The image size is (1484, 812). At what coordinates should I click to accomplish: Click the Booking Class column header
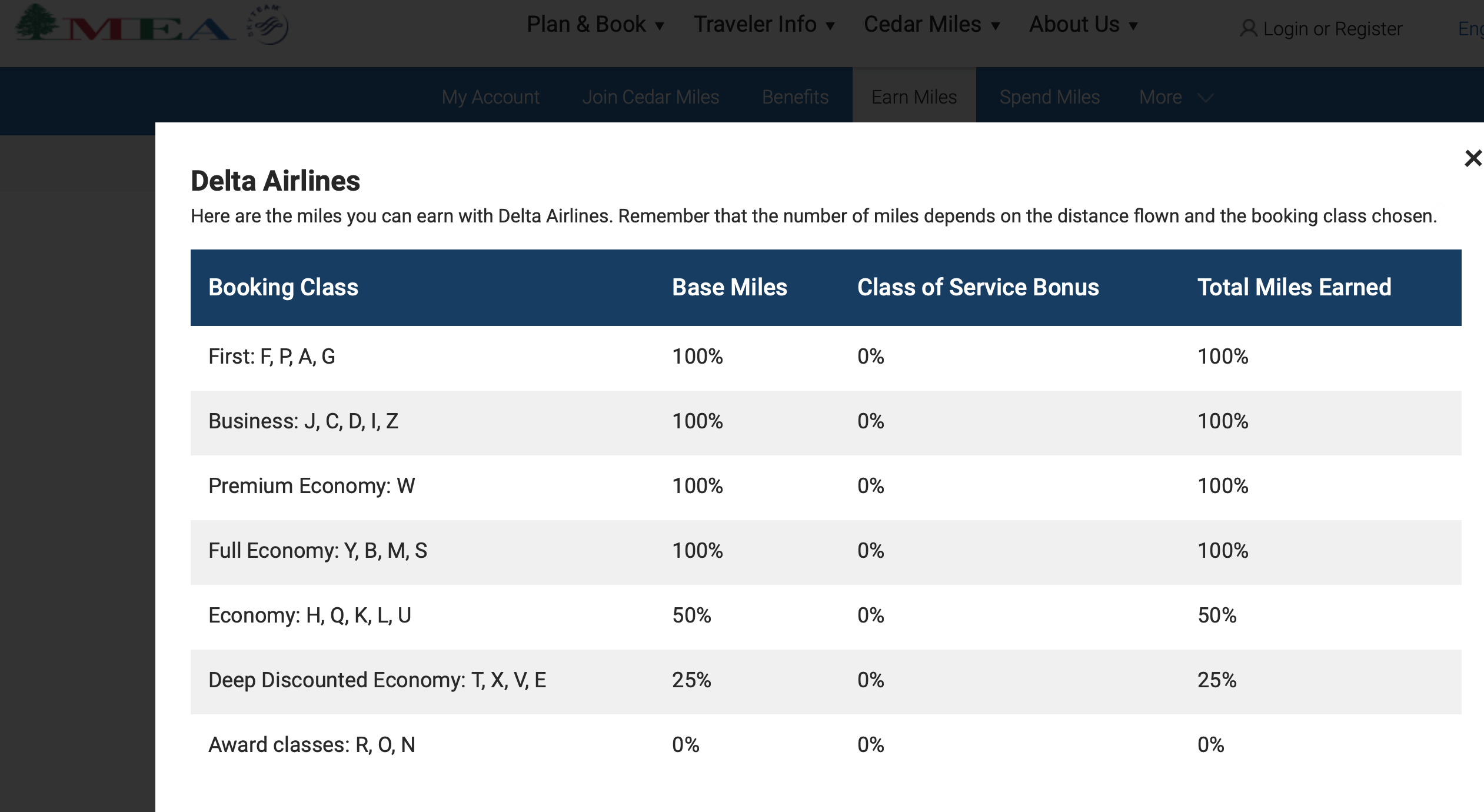(x=283, y=287)
